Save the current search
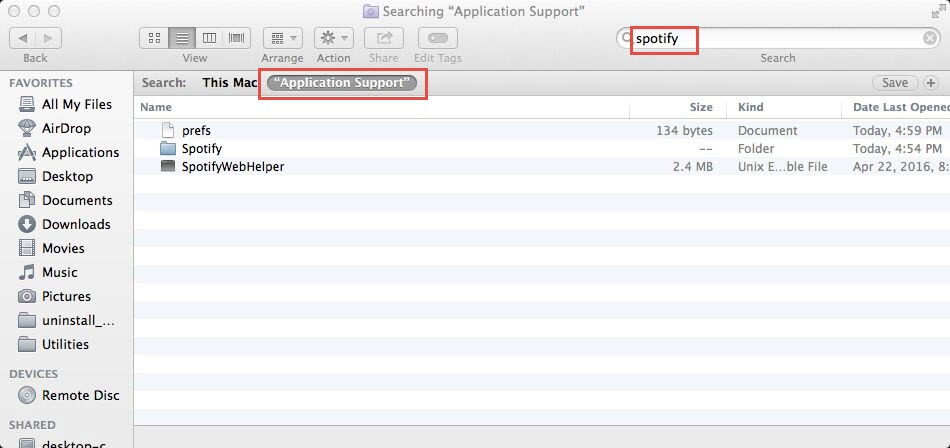 (894, 83)
